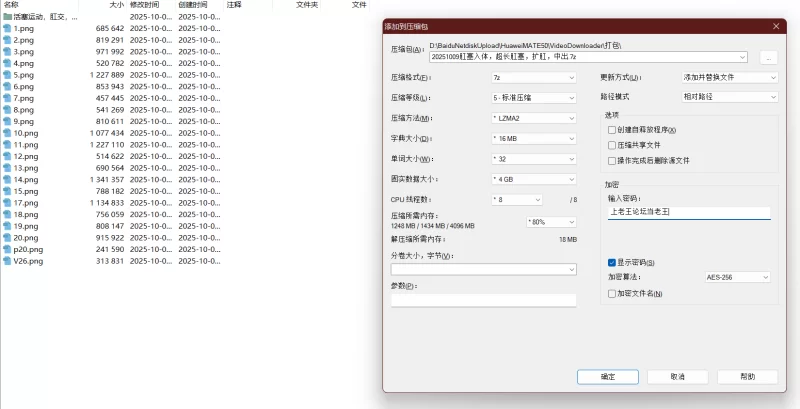Open the 路径模式 dropdown

point(730,96)
